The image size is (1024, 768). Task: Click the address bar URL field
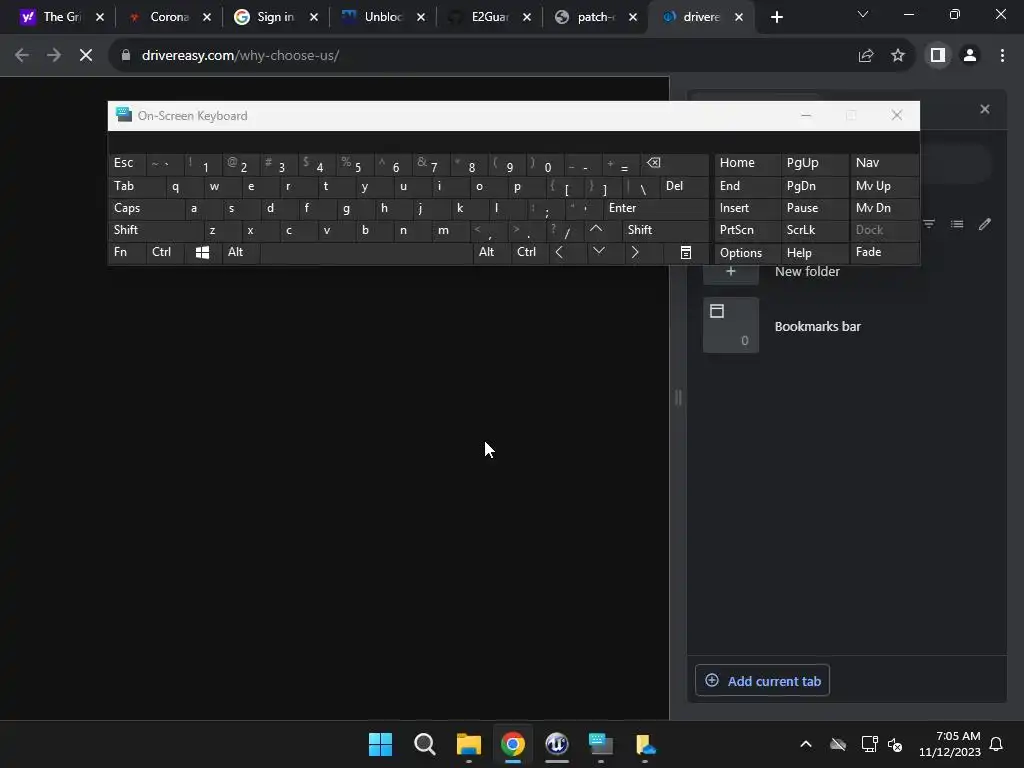pyautogui.click(x=483, y=56)
